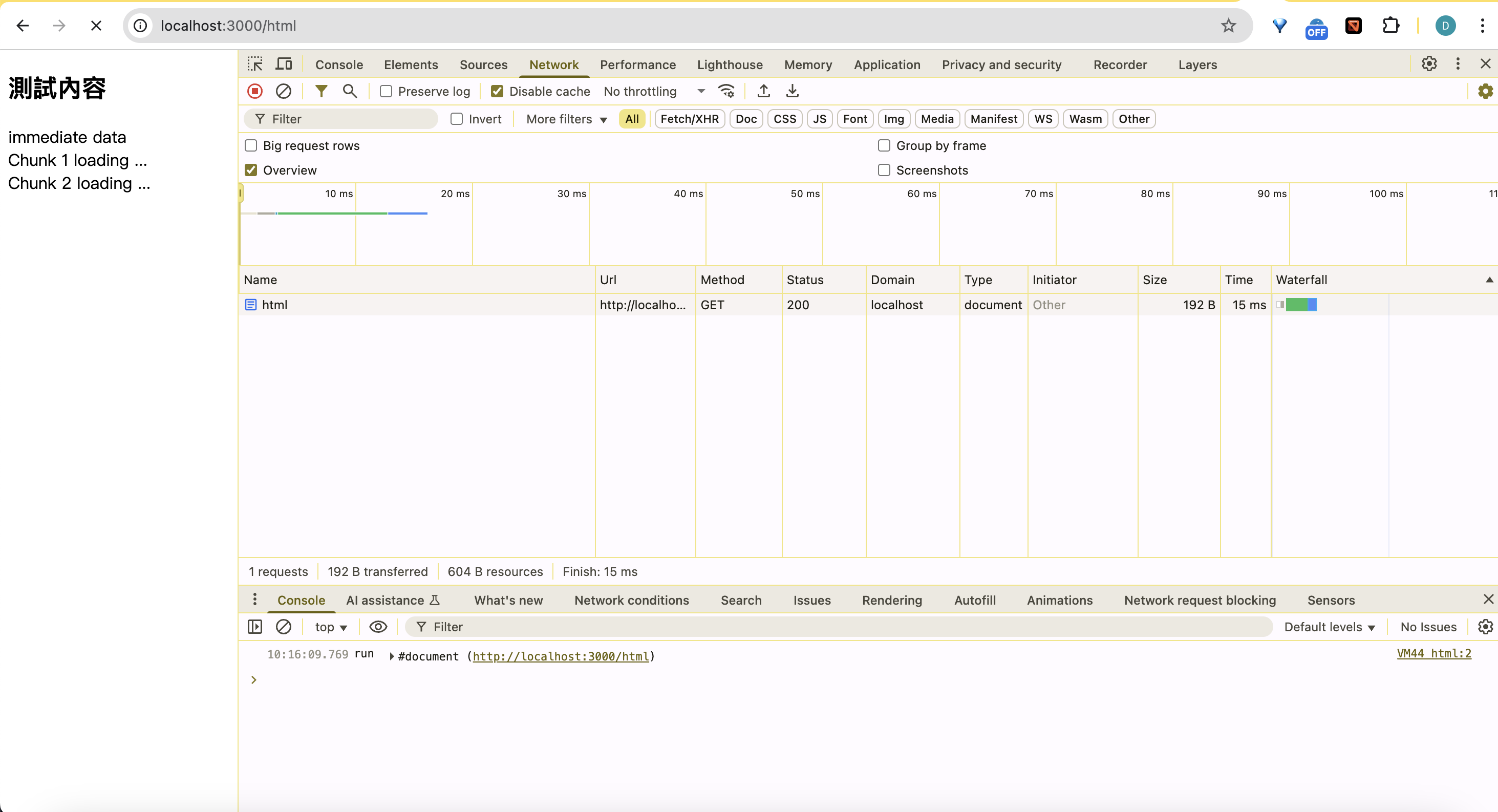
Task: Open the network search magnifier
Action: [x=350, y=91]
